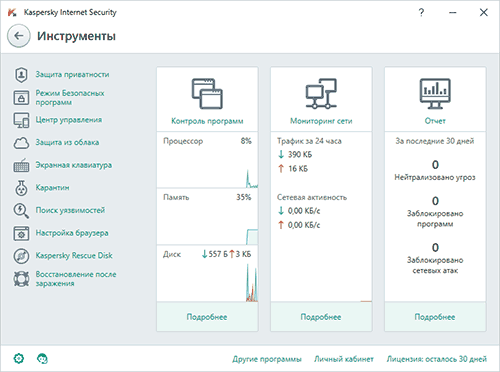Image resolution: width=500 pixels, height=372 pixels.
Task: Click the Отчет title
Action: tap(435, 121)
